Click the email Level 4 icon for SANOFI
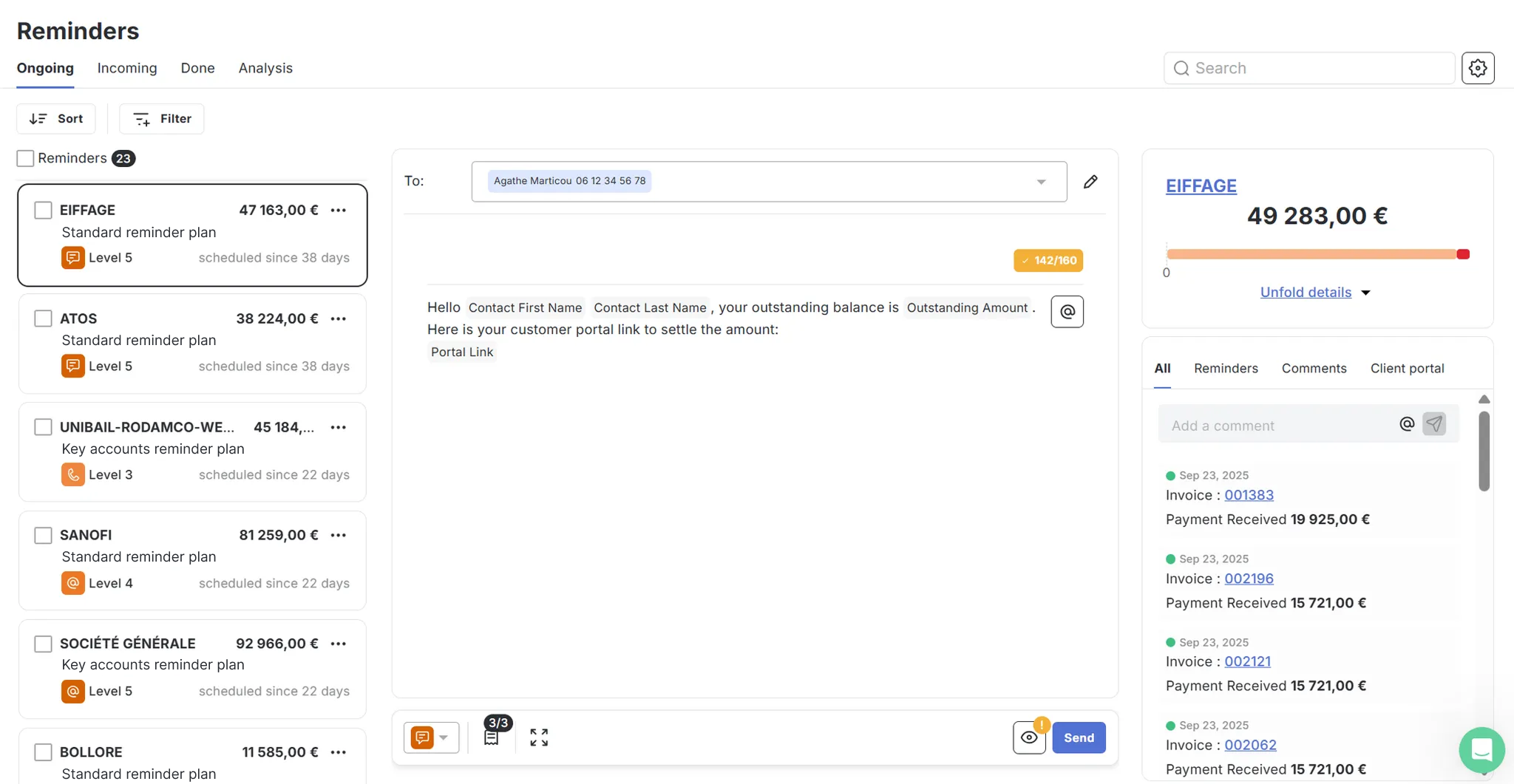 [x=72, y=583]
